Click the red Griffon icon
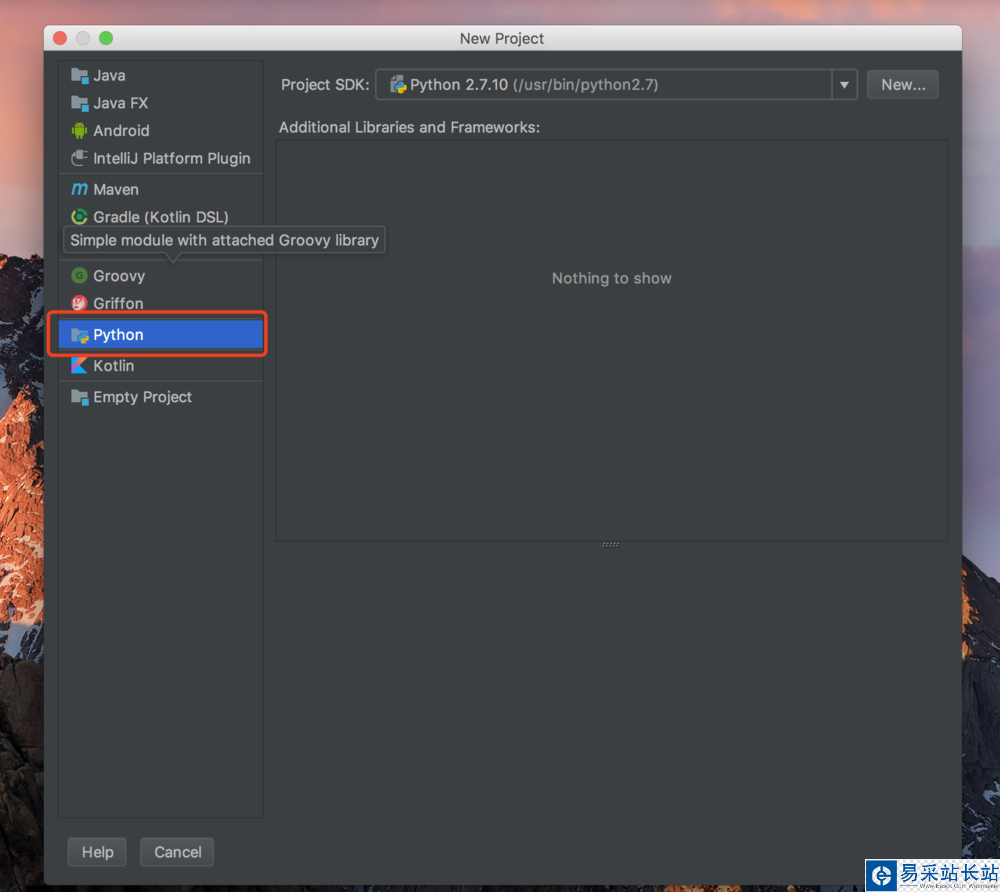The image size is (1000, 892). pos(79,303)
